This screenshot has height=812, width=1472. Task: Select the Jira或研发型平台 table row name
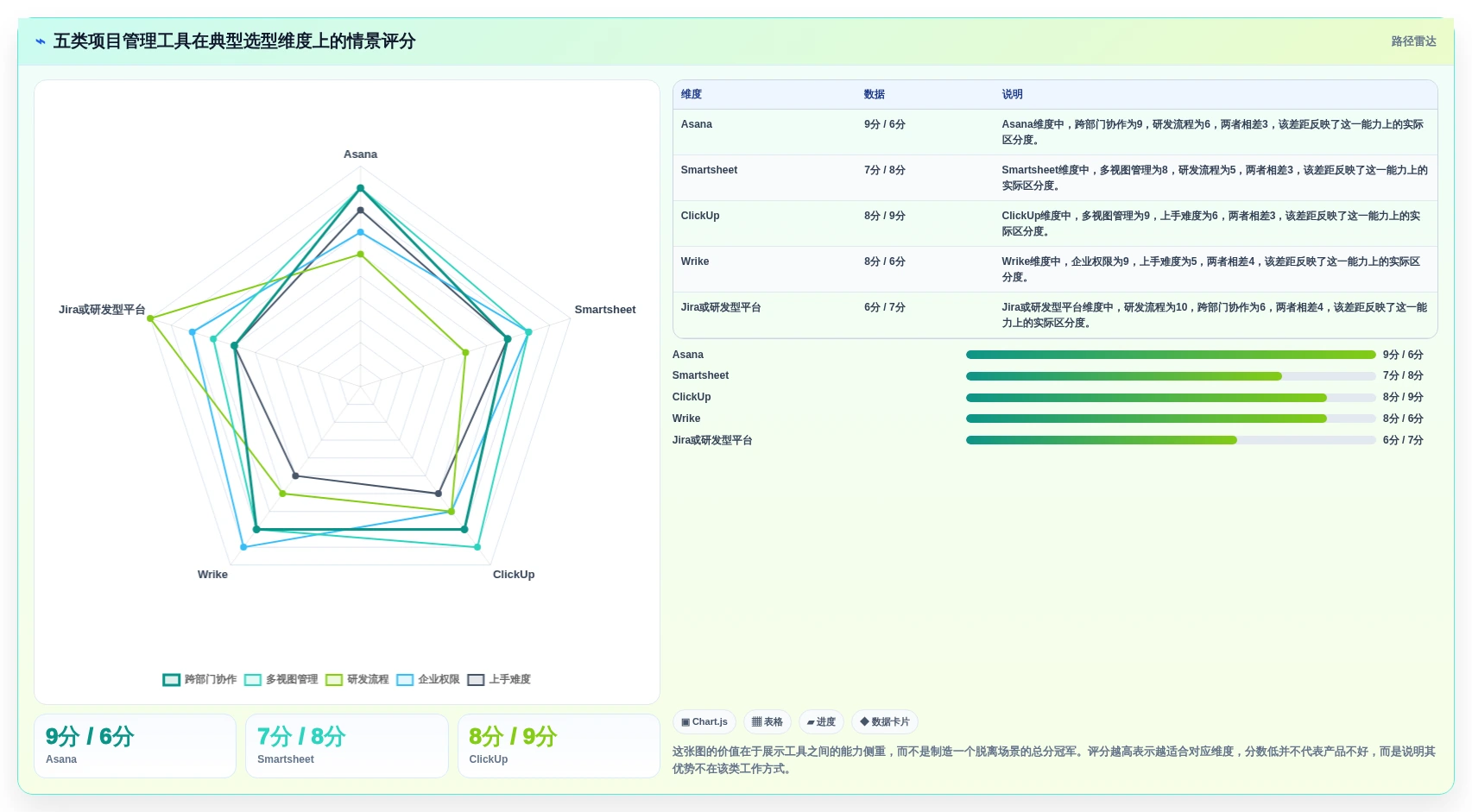pyautogui.click(x=721, y=307)
